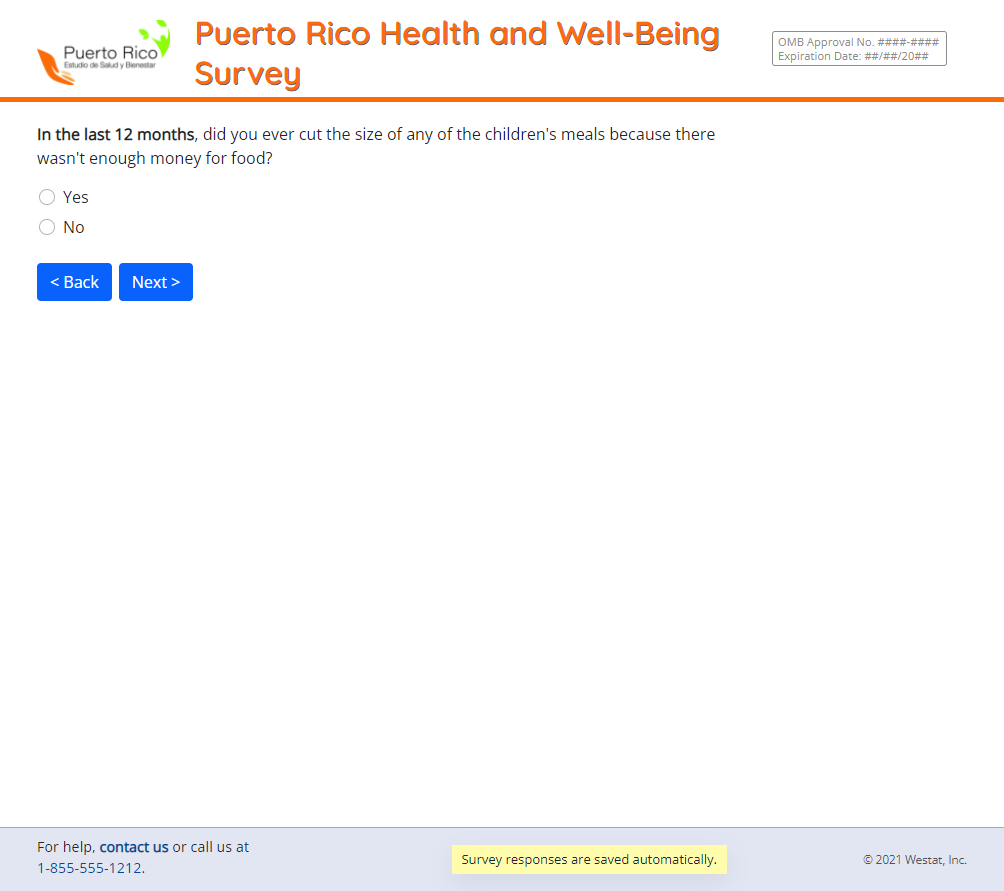Open the contact us link
The width and height of the screenshot is (1004, 891).
134,847
